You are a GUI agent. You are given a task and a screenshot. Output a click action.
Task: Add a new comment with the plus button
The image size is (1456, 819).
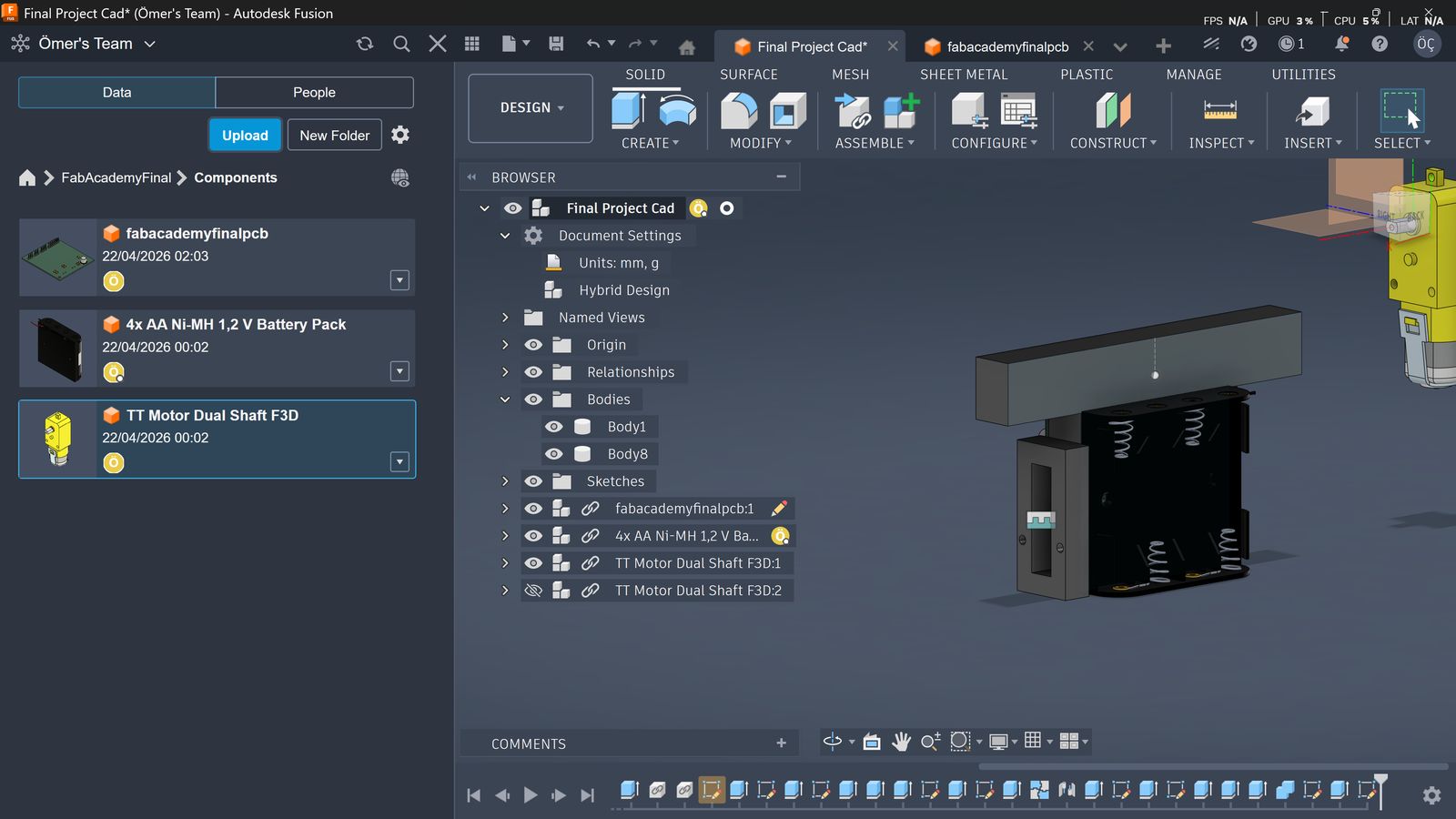[x=781, y=743]
